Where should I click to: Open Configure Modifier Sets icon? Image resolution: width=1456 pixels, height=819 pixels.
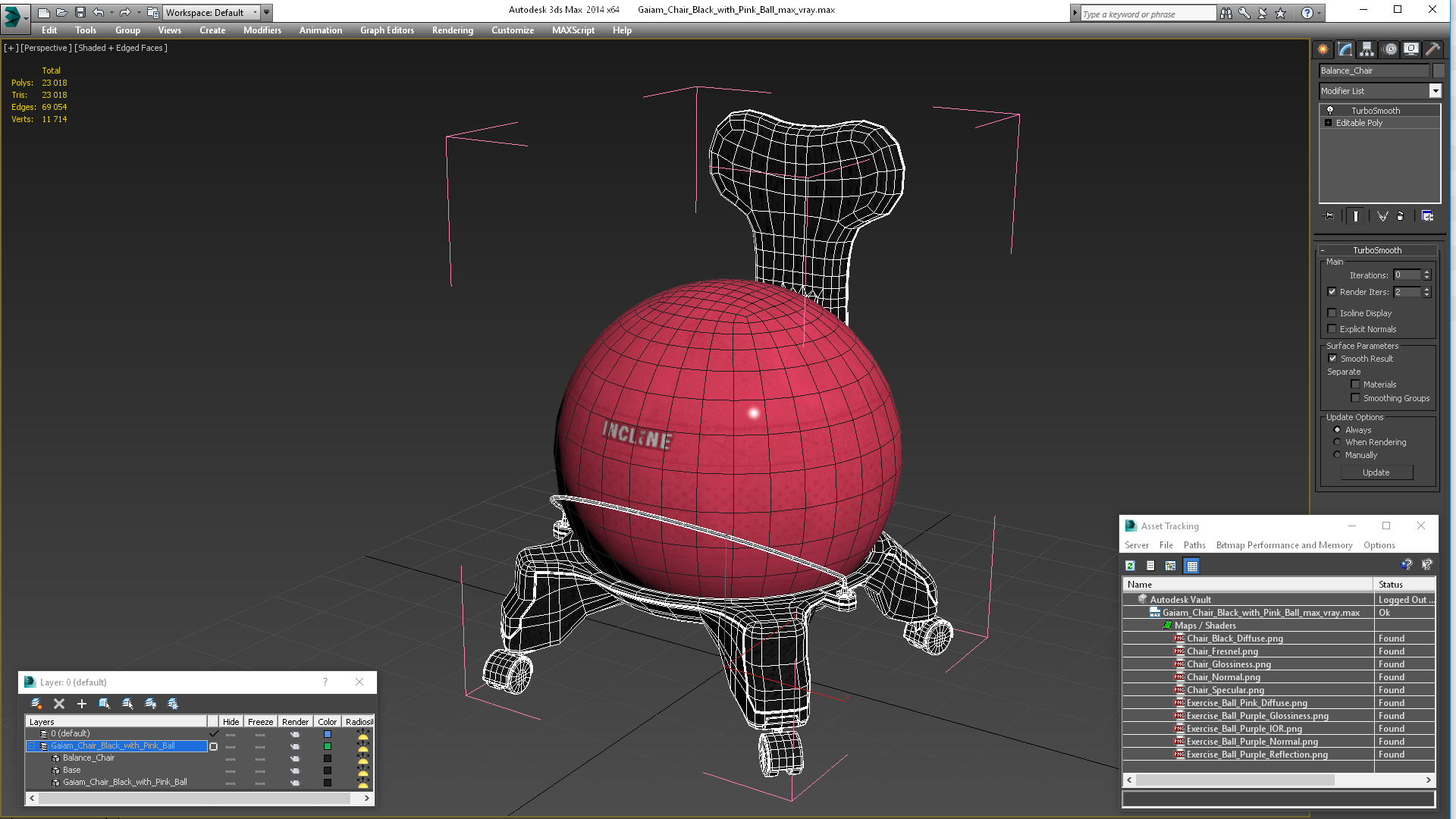coord(1427,216)
